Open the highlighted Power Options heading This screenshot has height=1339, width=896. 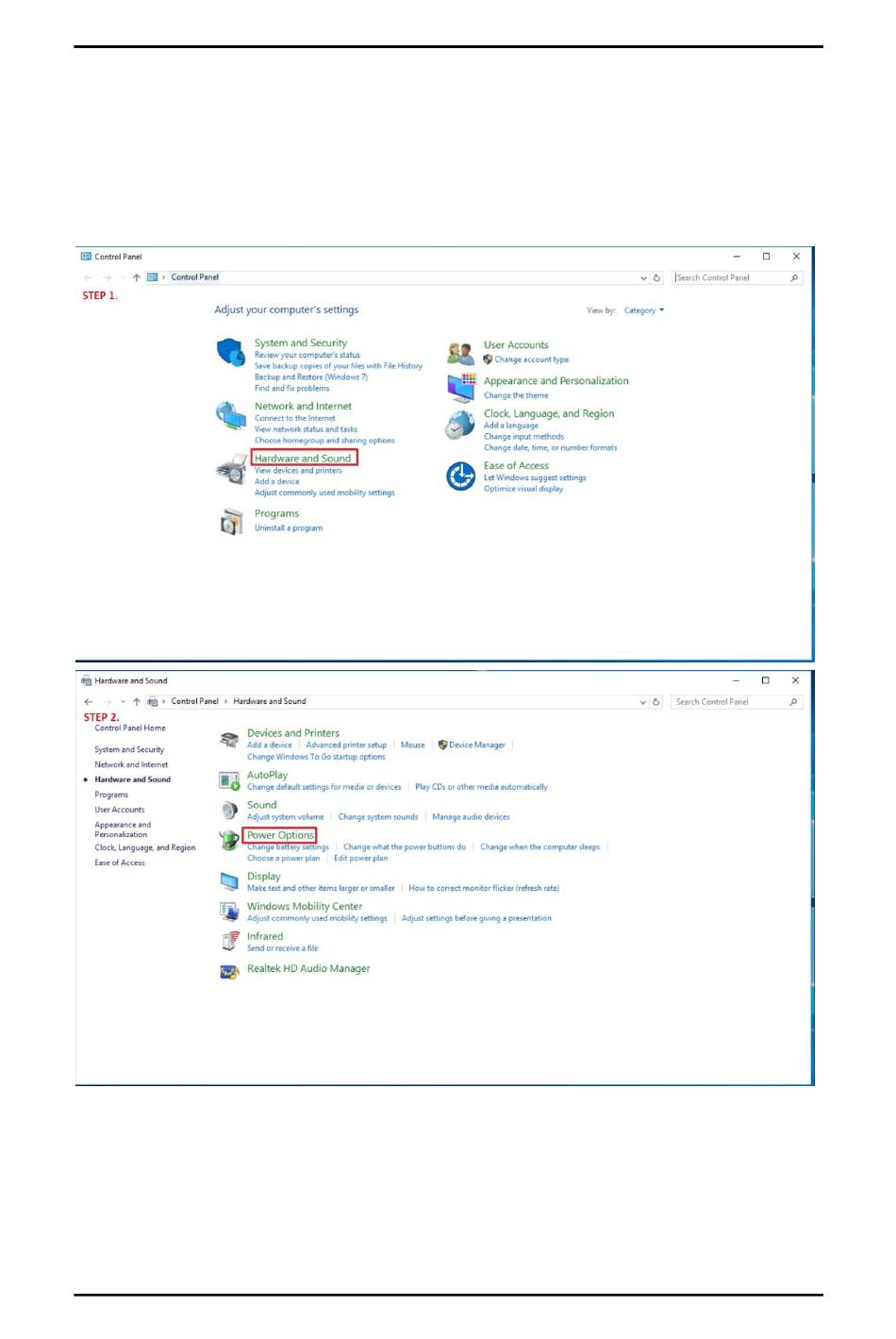coord(280,835)
